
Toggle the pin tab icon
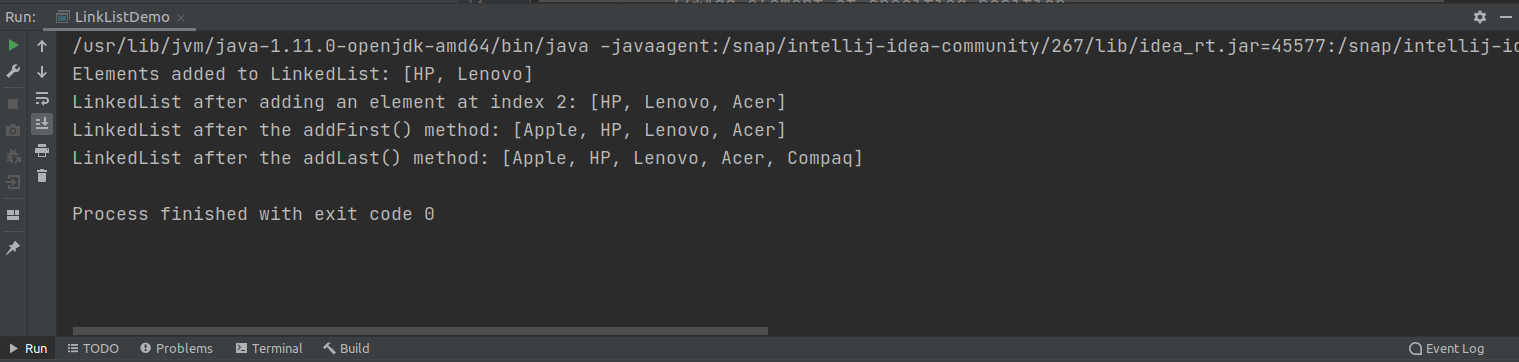point(13,247)
